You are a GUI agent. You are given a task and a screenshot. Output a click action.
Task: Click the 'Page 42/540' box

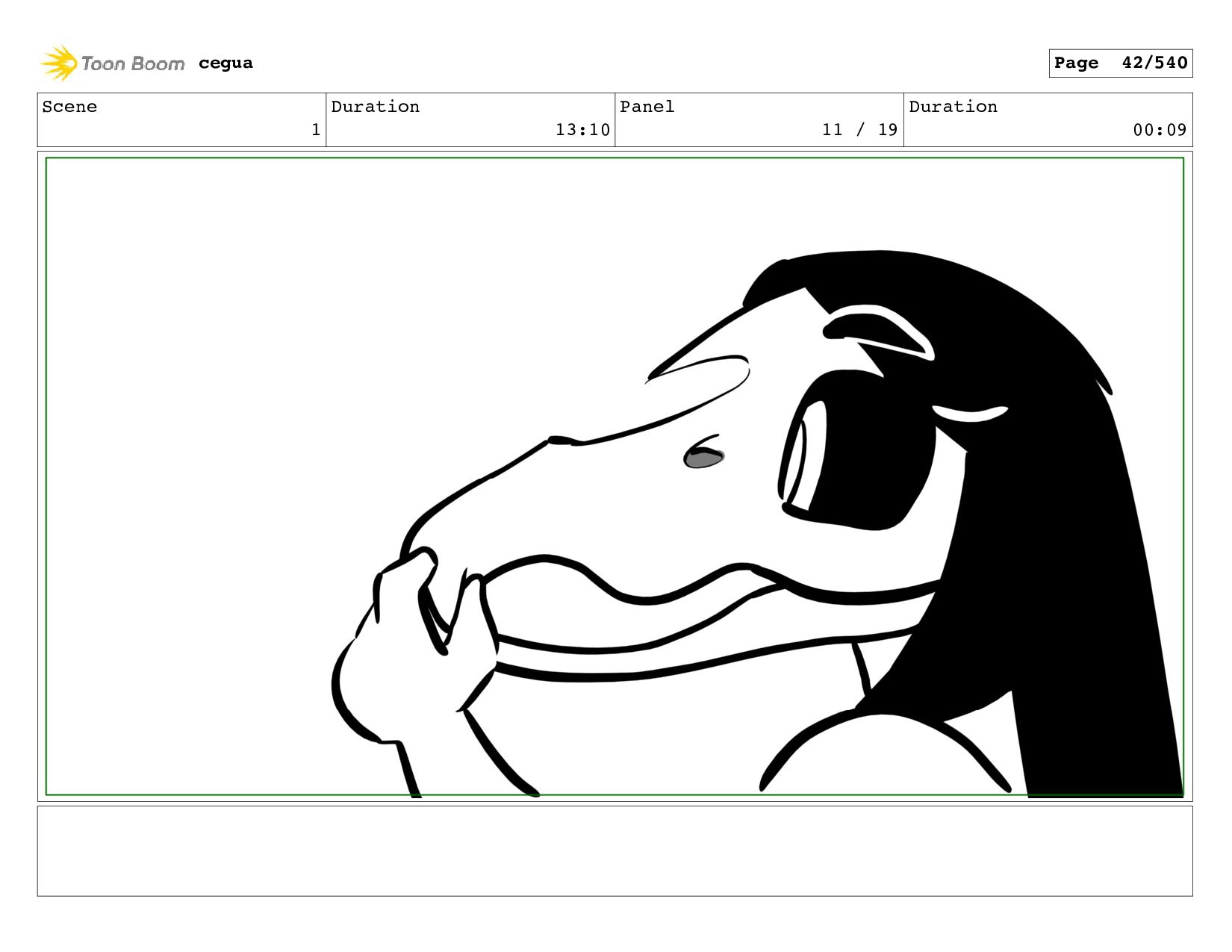pos(1120,63)
